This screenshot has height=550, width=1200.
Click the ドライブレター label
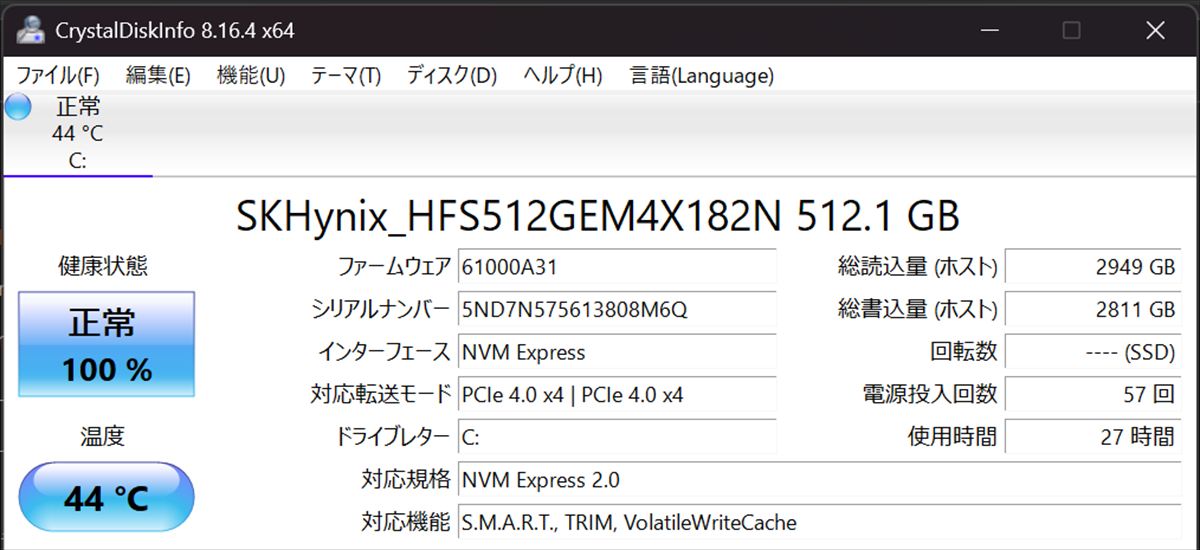pyautogui.click(x=391, y=437)
